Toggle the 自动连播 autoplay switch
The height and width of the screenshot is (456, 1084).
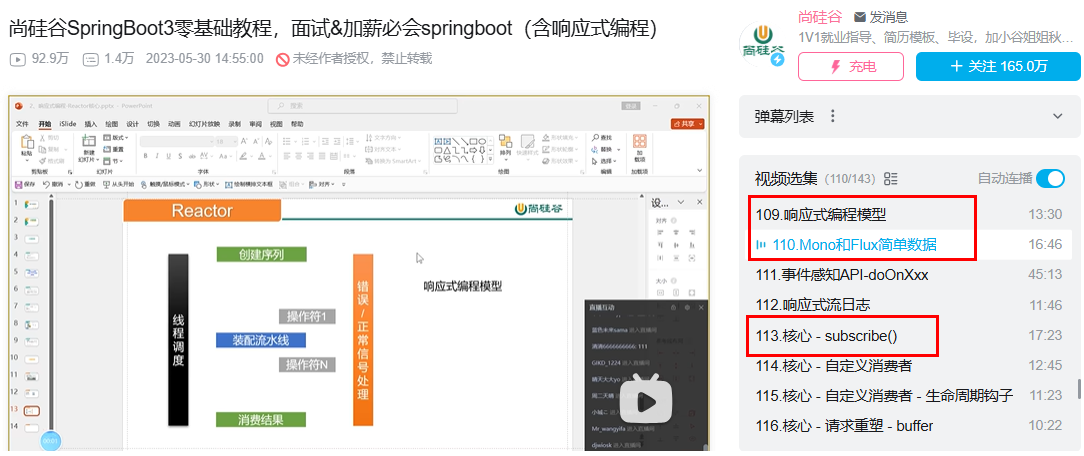(x=1050, y=178)
